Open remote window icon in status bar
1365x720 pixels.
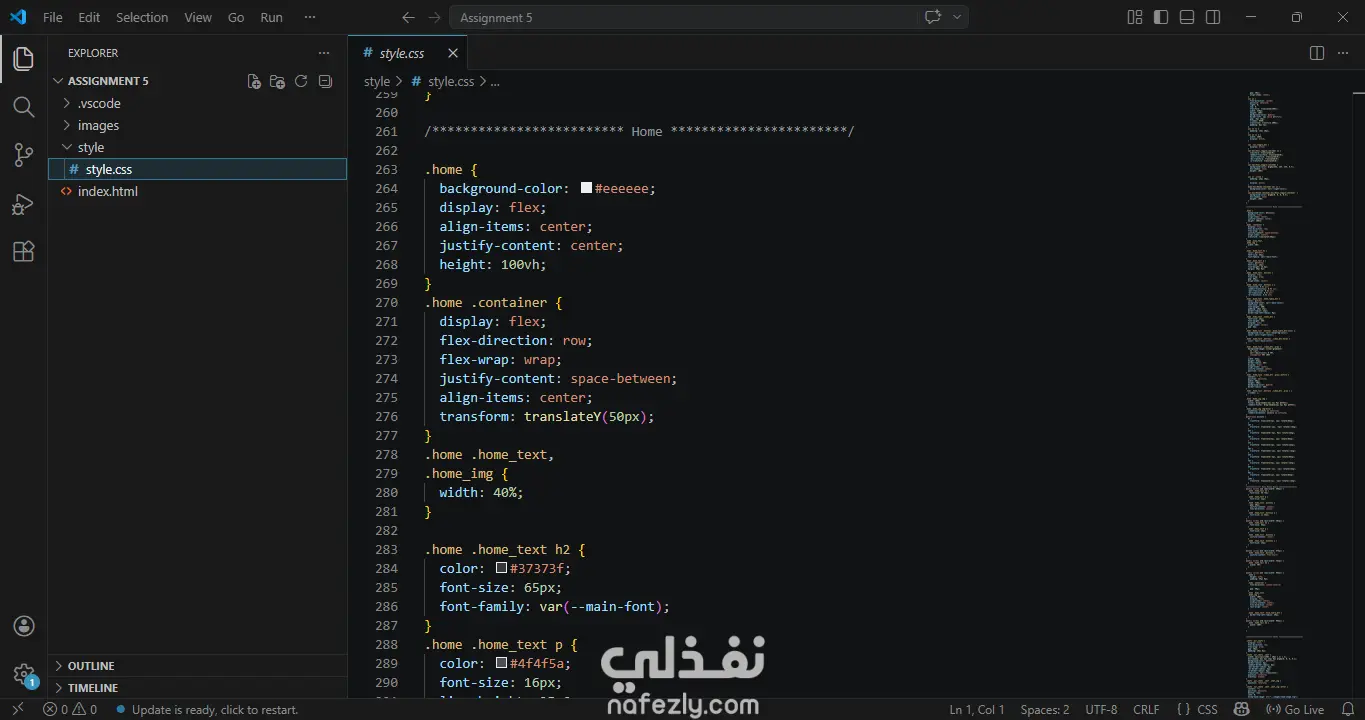pos(17,709)
